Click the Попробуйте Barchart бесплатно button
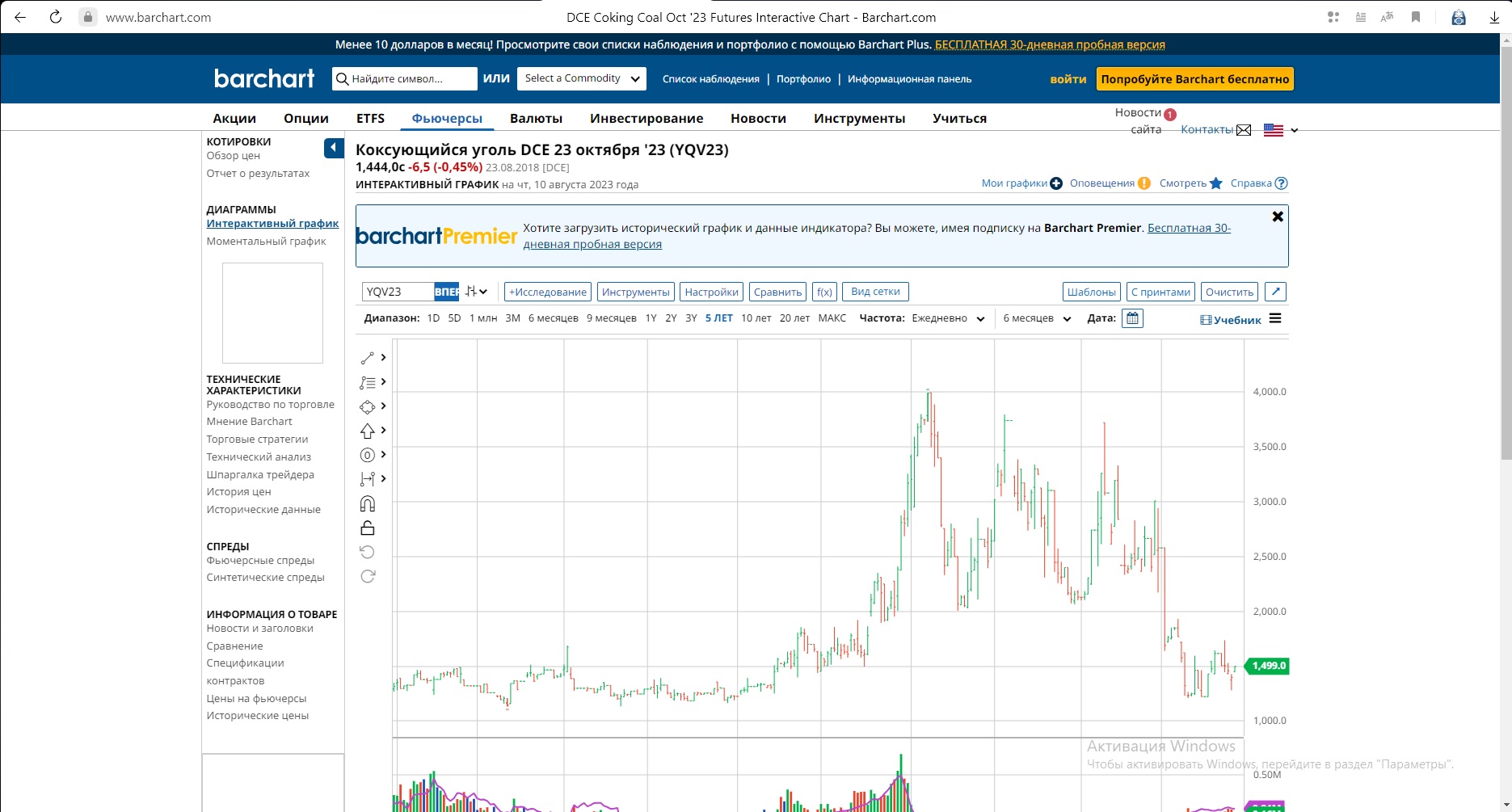The image size is (1512, 812). tap(1194, 79)
